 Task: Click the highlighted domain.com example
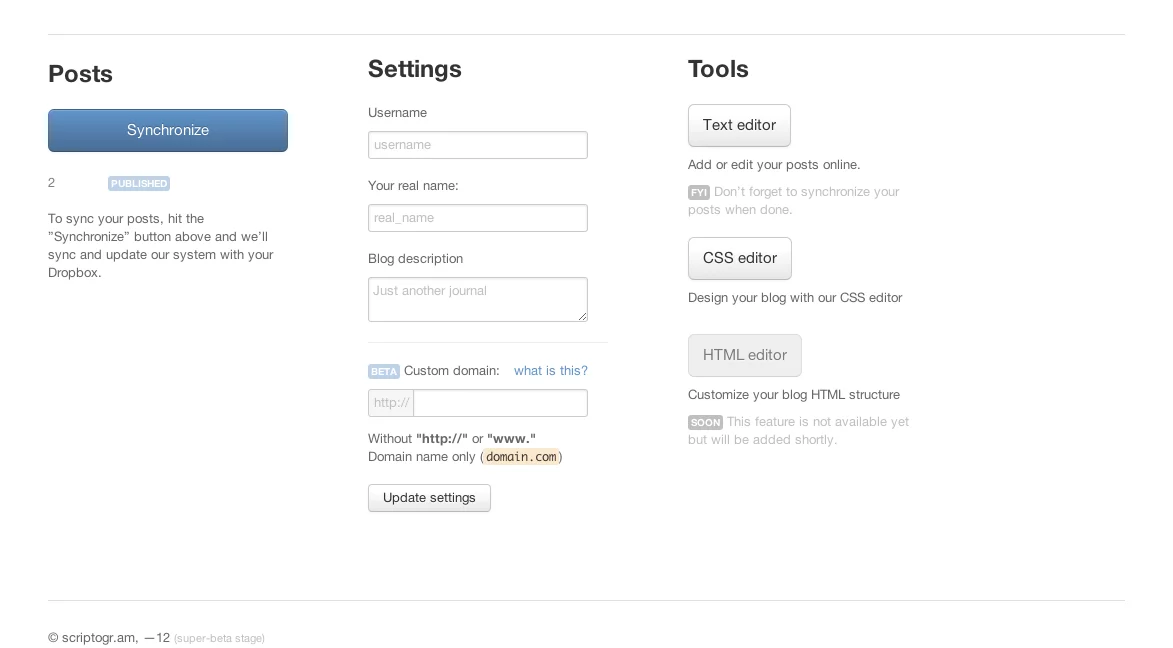pos(521,457)
